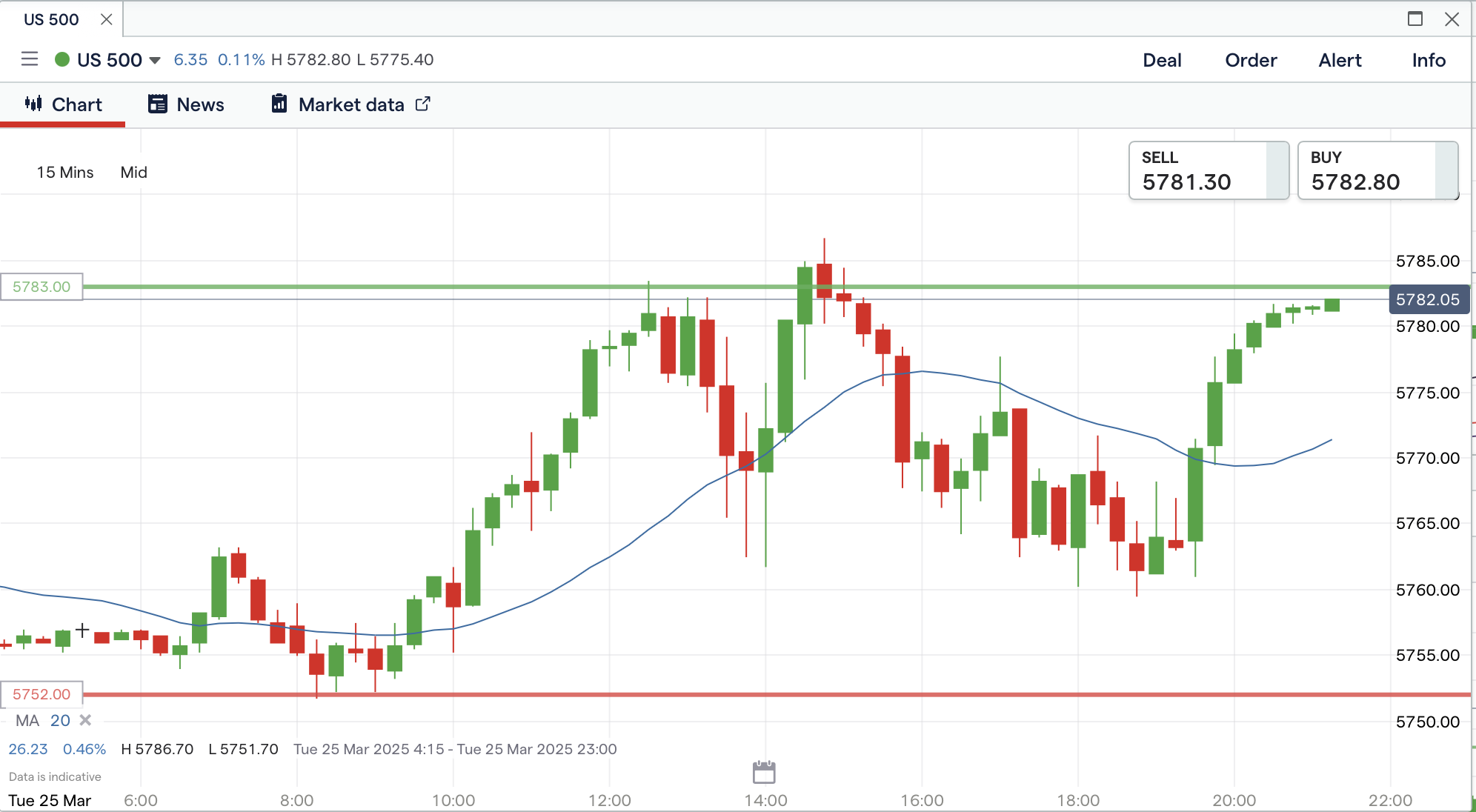This screenshot has height=812, width=1476.
Task: Click BUY at 5782.80
Action: (1377, 170)
